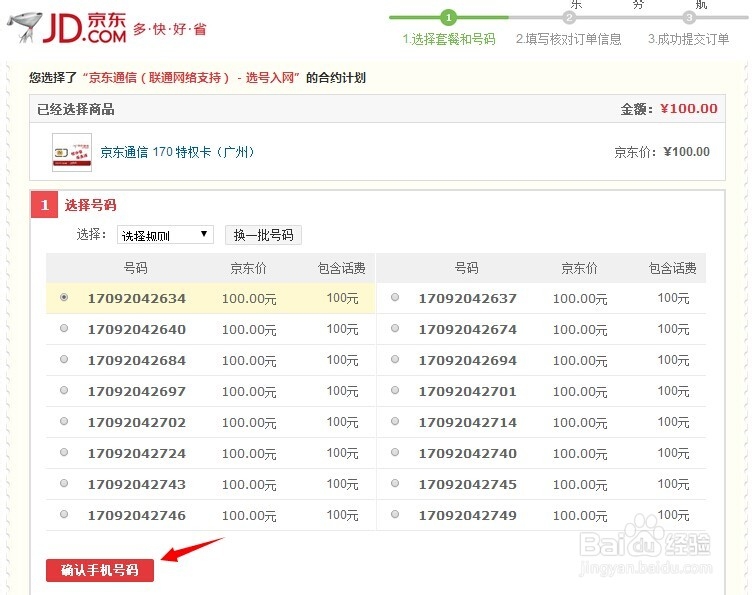Screen dimensions: 756x595
Task: Click step 1 circle in progress bar
Action: point(448,18)
